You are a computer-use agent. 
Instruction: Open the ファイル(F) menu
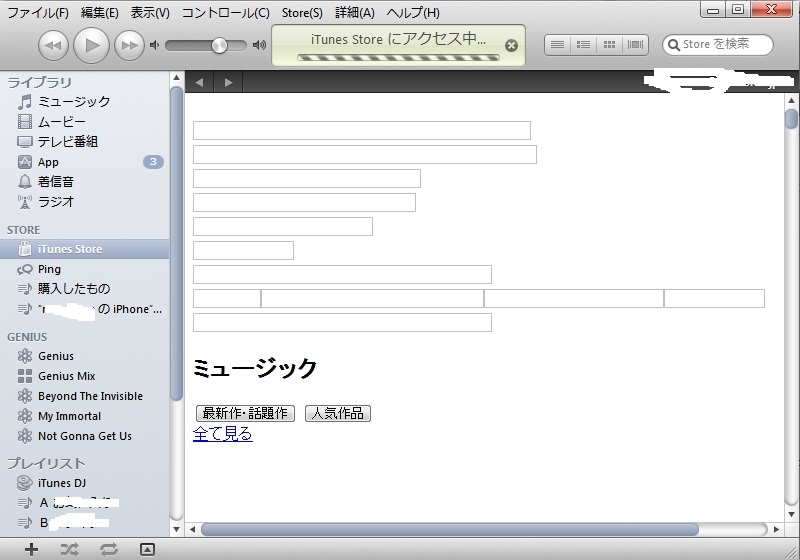coord(38,12)
